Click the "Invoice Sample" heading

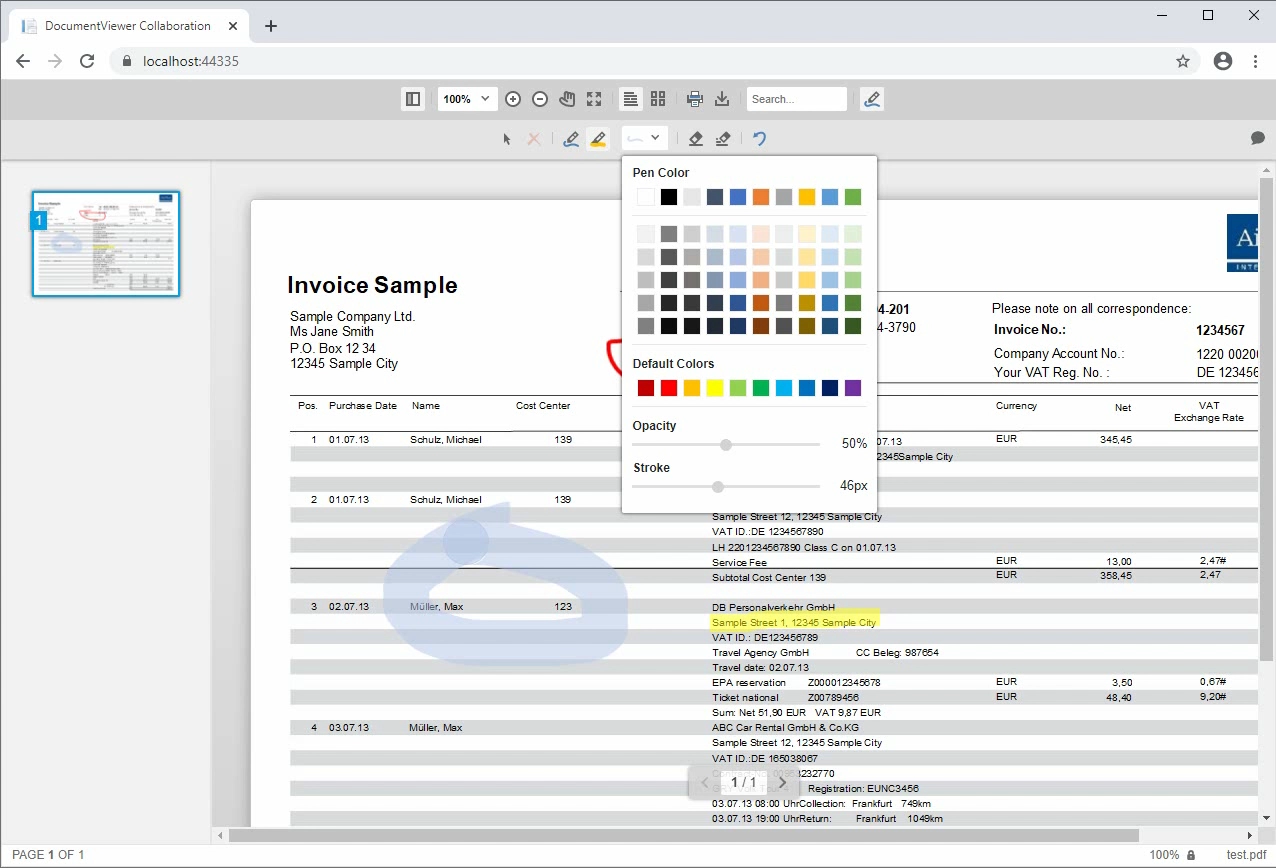click(372, 285)
